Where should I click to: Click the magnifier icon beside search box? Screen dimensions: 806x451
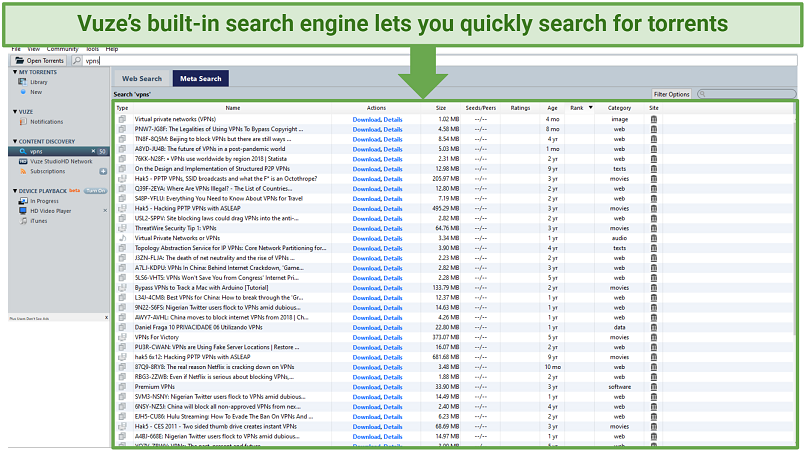click(77, 61)
